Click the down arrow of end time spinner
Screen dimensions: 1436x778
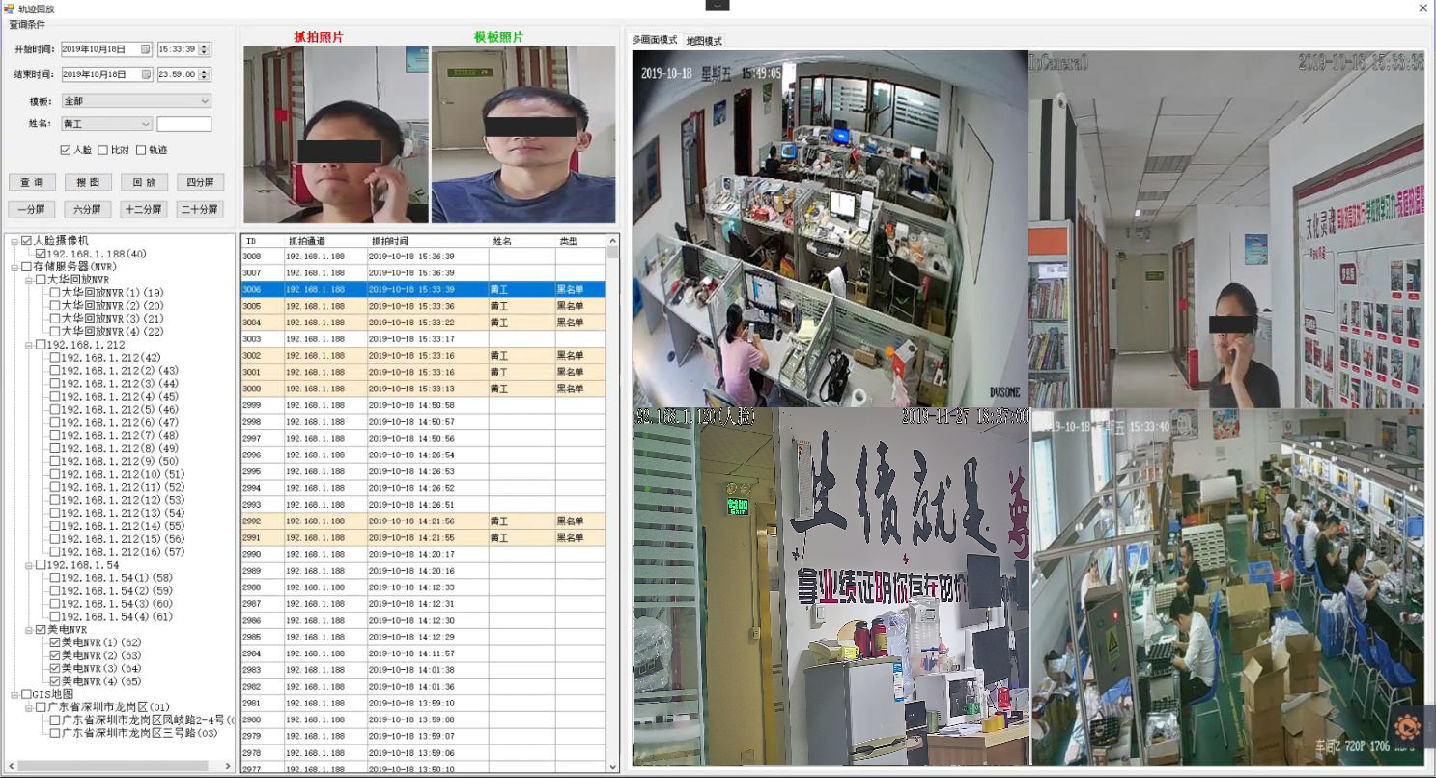click(x=205, y=78)
